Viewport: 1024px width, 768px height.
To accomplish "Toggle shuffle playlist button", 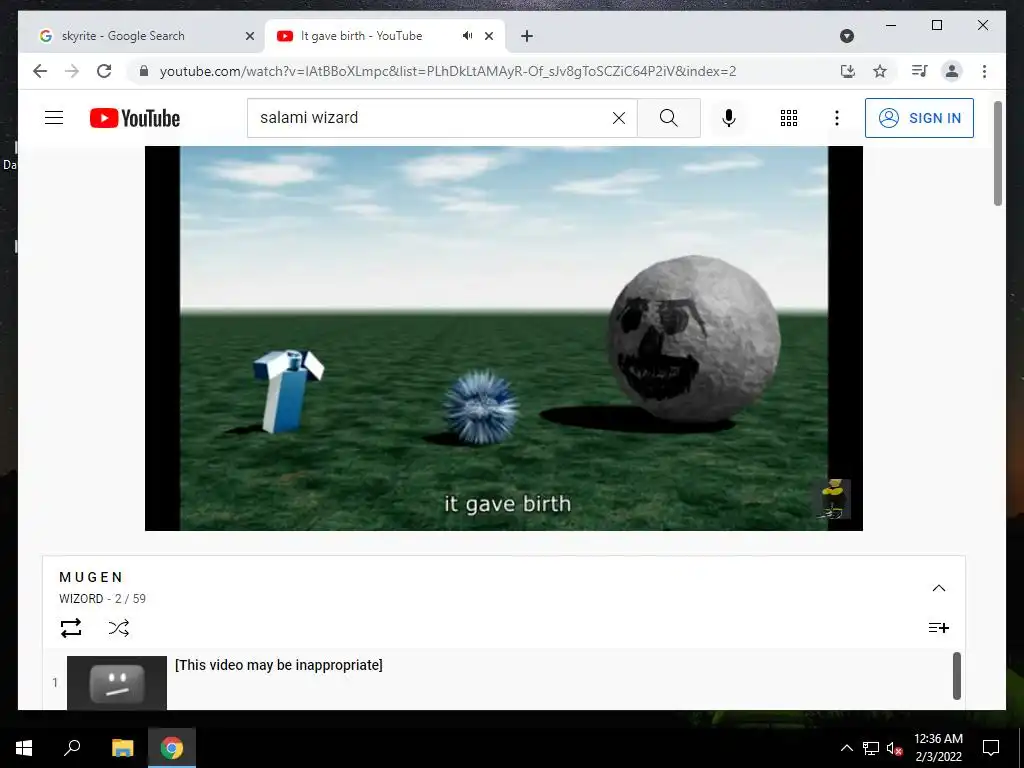I will (x=118, y=628).
